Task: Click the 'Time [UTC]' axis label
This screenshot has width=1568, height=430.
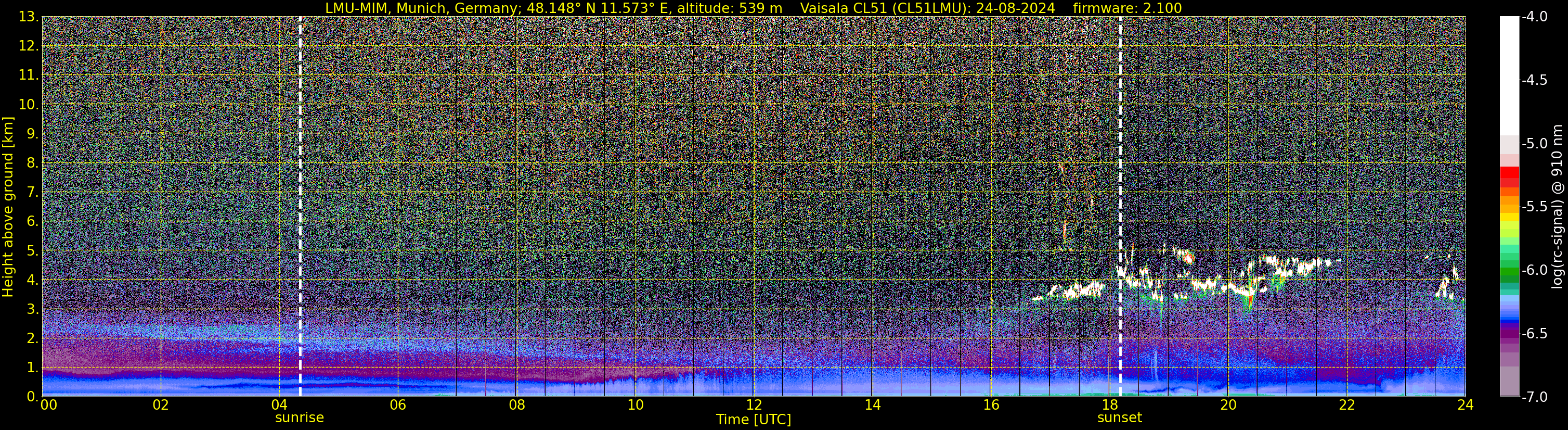Action: tap(754, 420)
